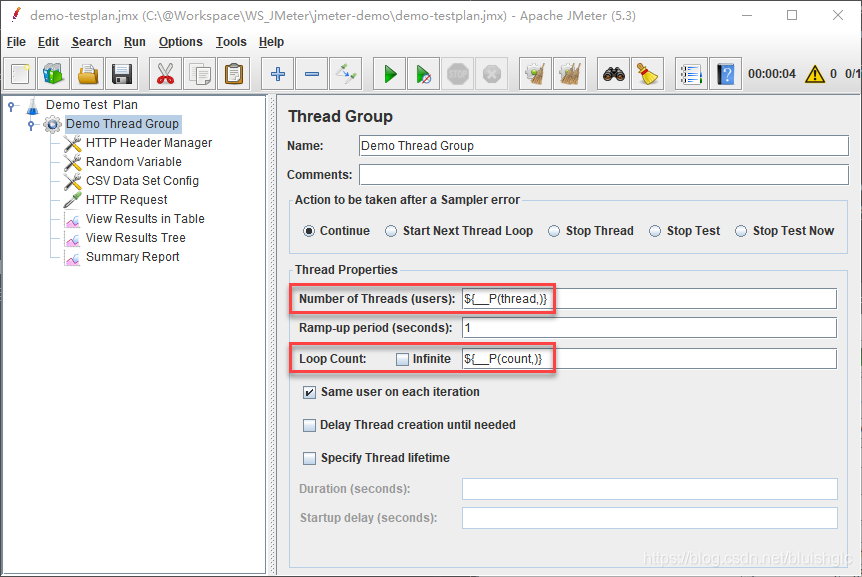Collapse the Demo Thread Group tree handle
The width and height of the screenshot is (862, 577).
click(x=31, y=125)
